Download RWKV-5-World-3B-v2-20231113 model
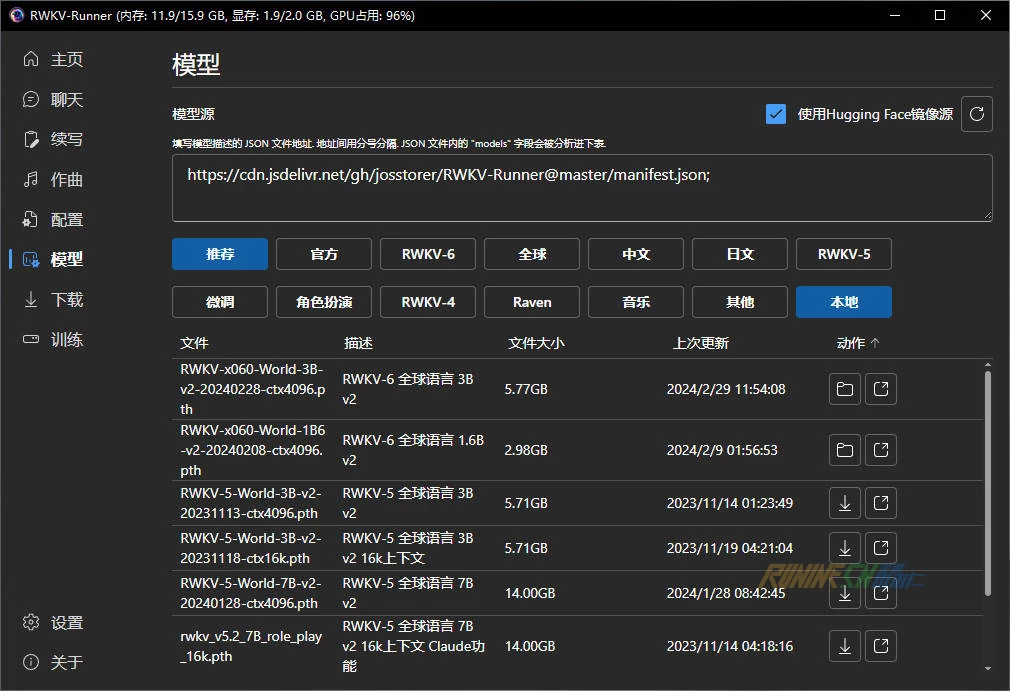The image size is (1010, 691). click(845, 503)
